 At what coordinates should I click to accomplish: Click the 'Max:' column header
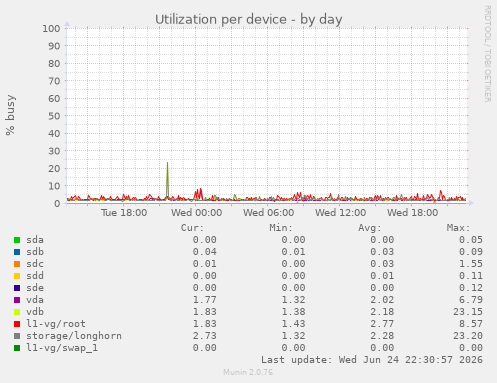458,228
